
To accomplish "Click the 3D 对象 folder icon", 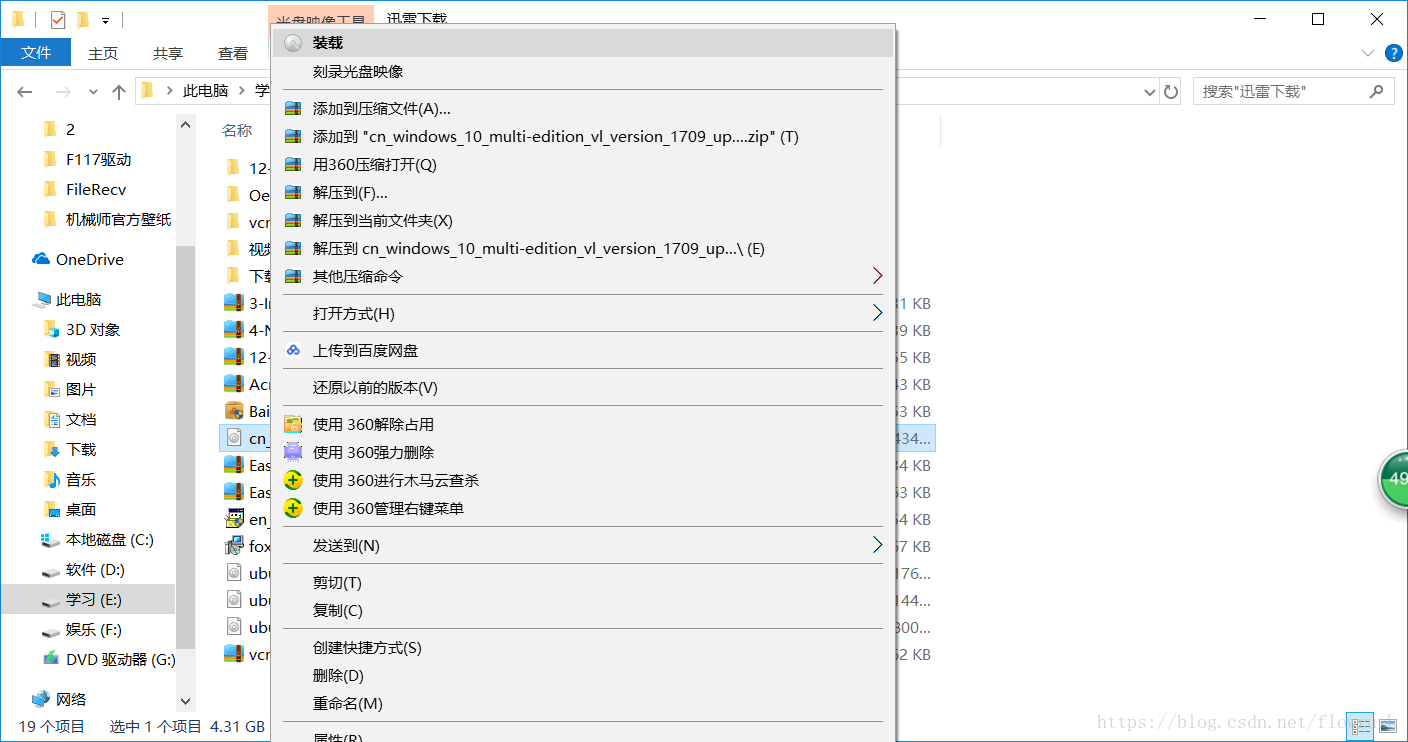I will (51, 329).
